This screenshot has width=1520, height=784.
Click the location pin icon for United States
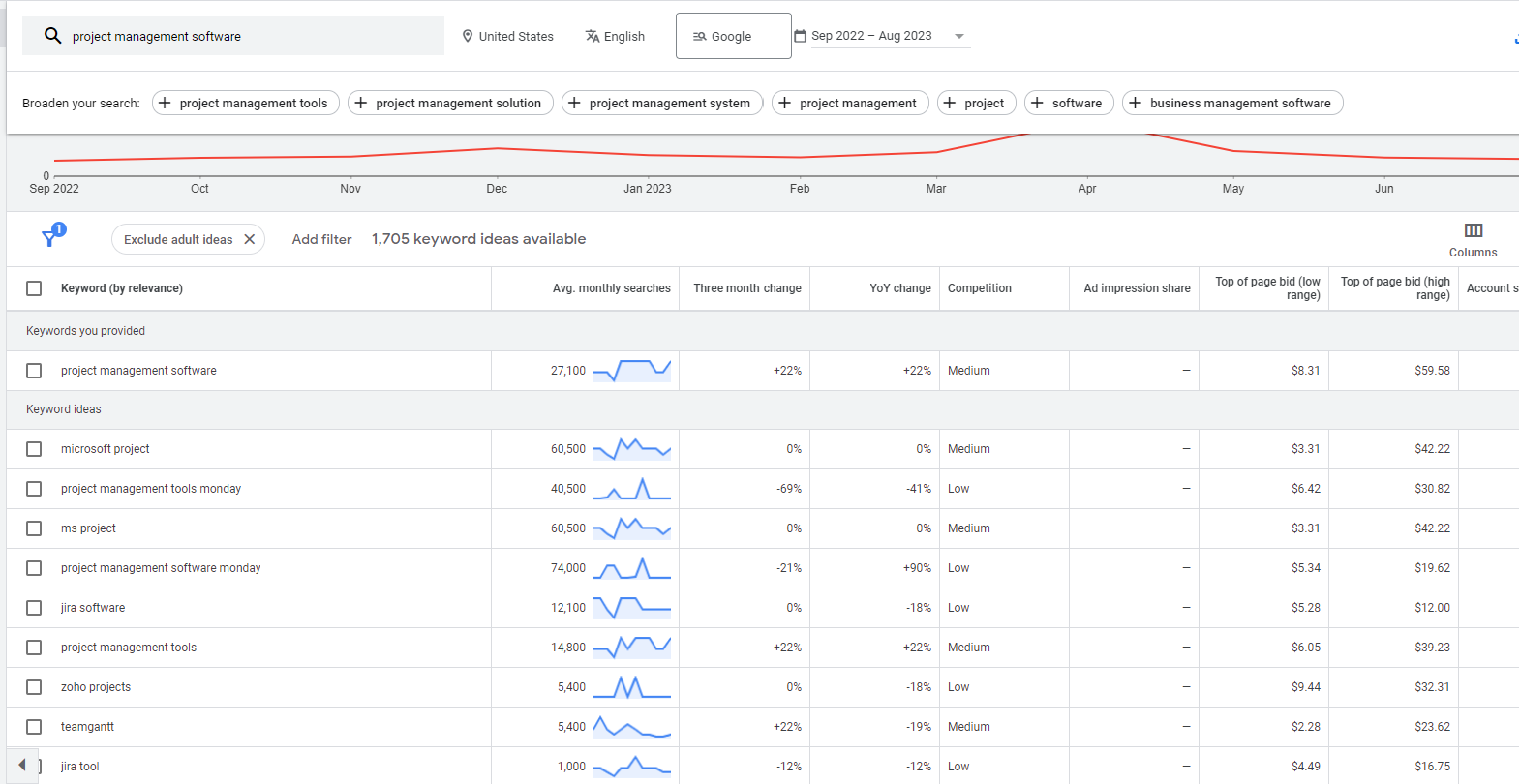point(468,36)
